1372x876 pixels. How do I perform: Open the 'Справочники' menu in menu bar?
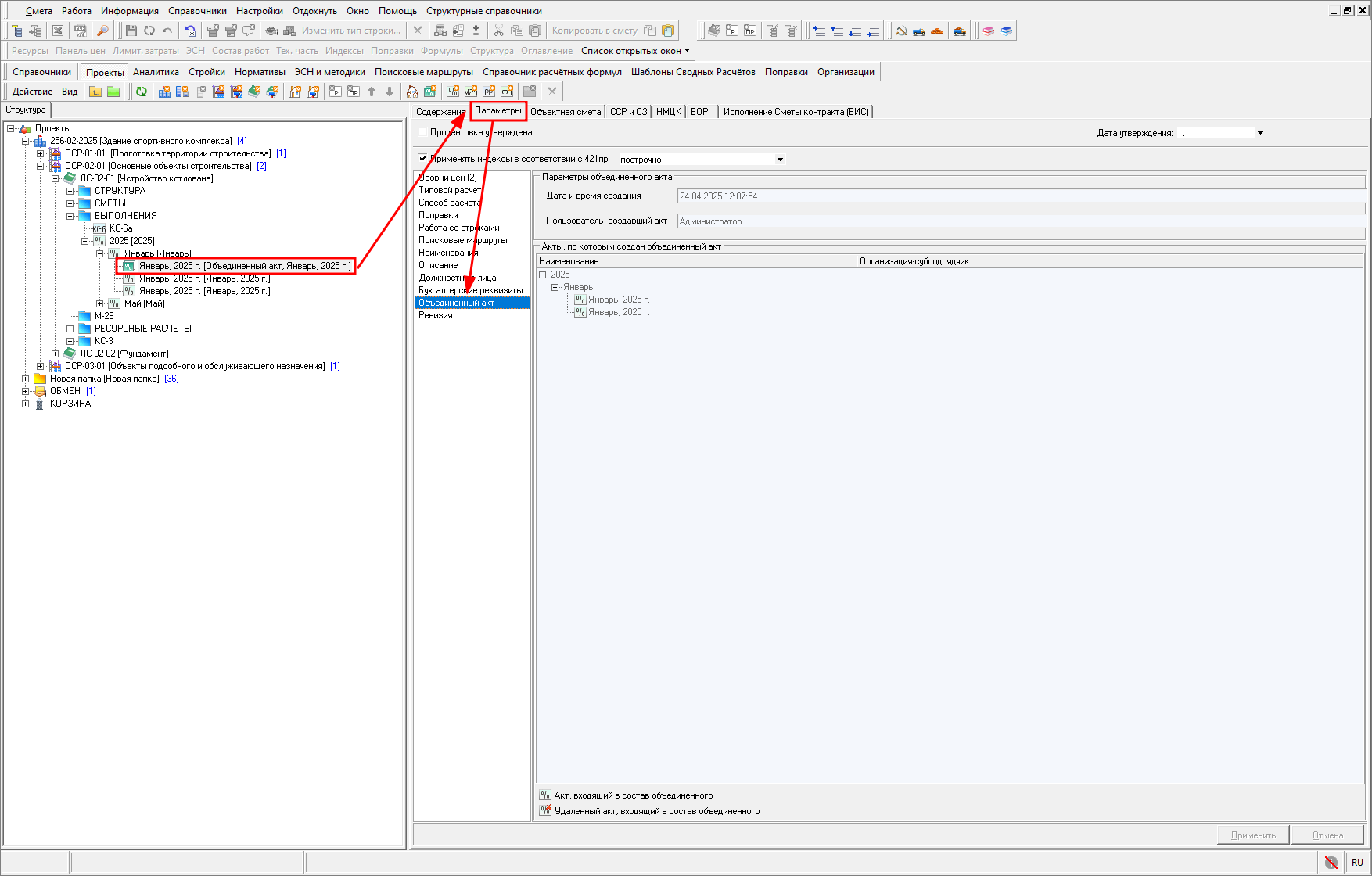[x=197, y=11]
